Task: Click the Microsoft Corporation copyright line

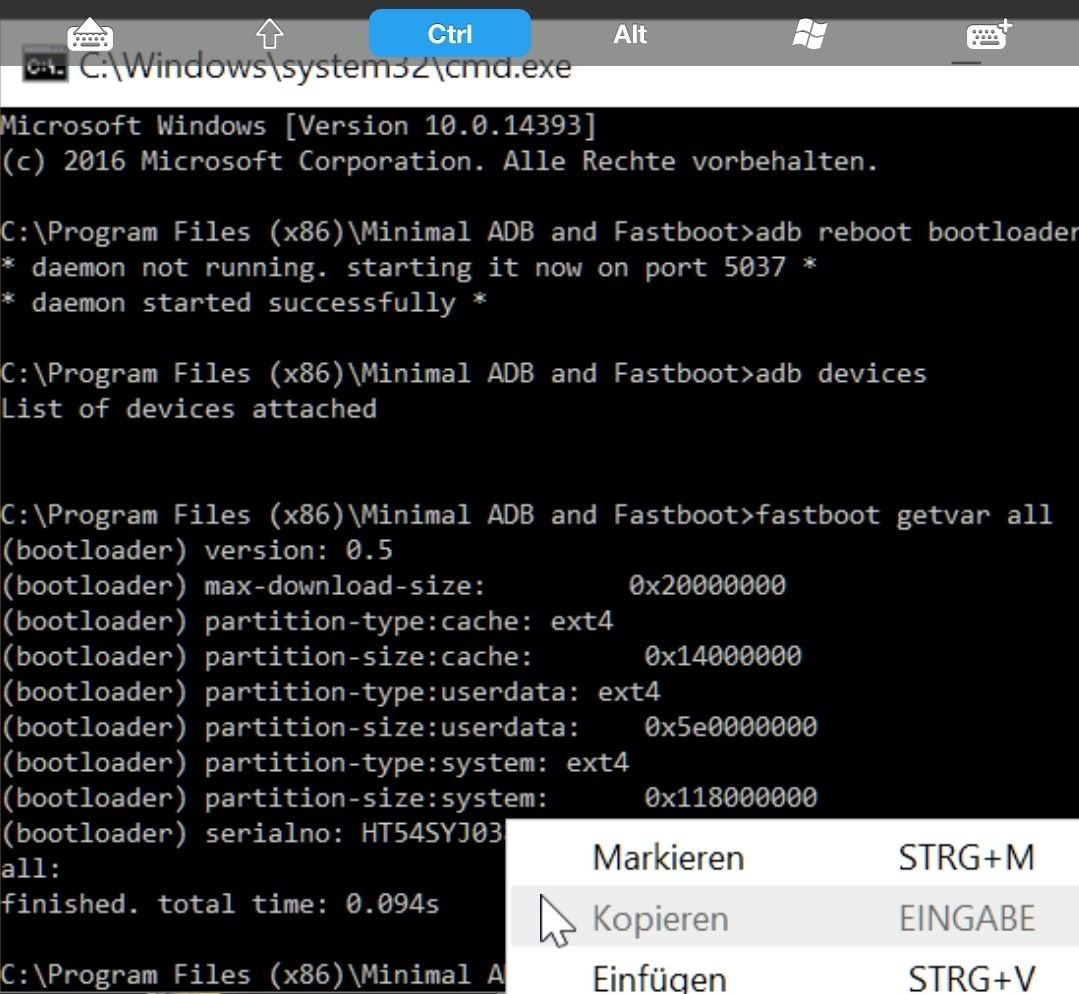Action: [439, 161]
